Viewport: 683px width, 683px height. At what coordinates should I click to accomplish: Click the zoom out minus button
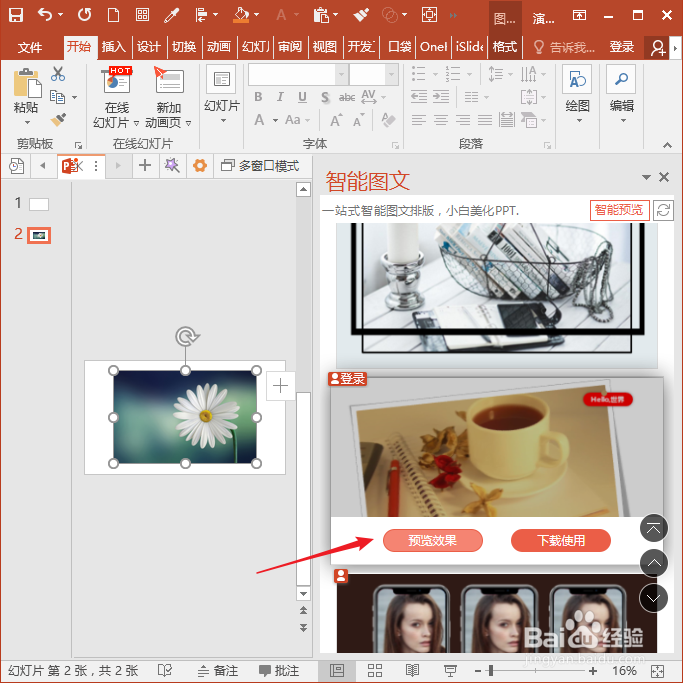[x=478, y=671]
